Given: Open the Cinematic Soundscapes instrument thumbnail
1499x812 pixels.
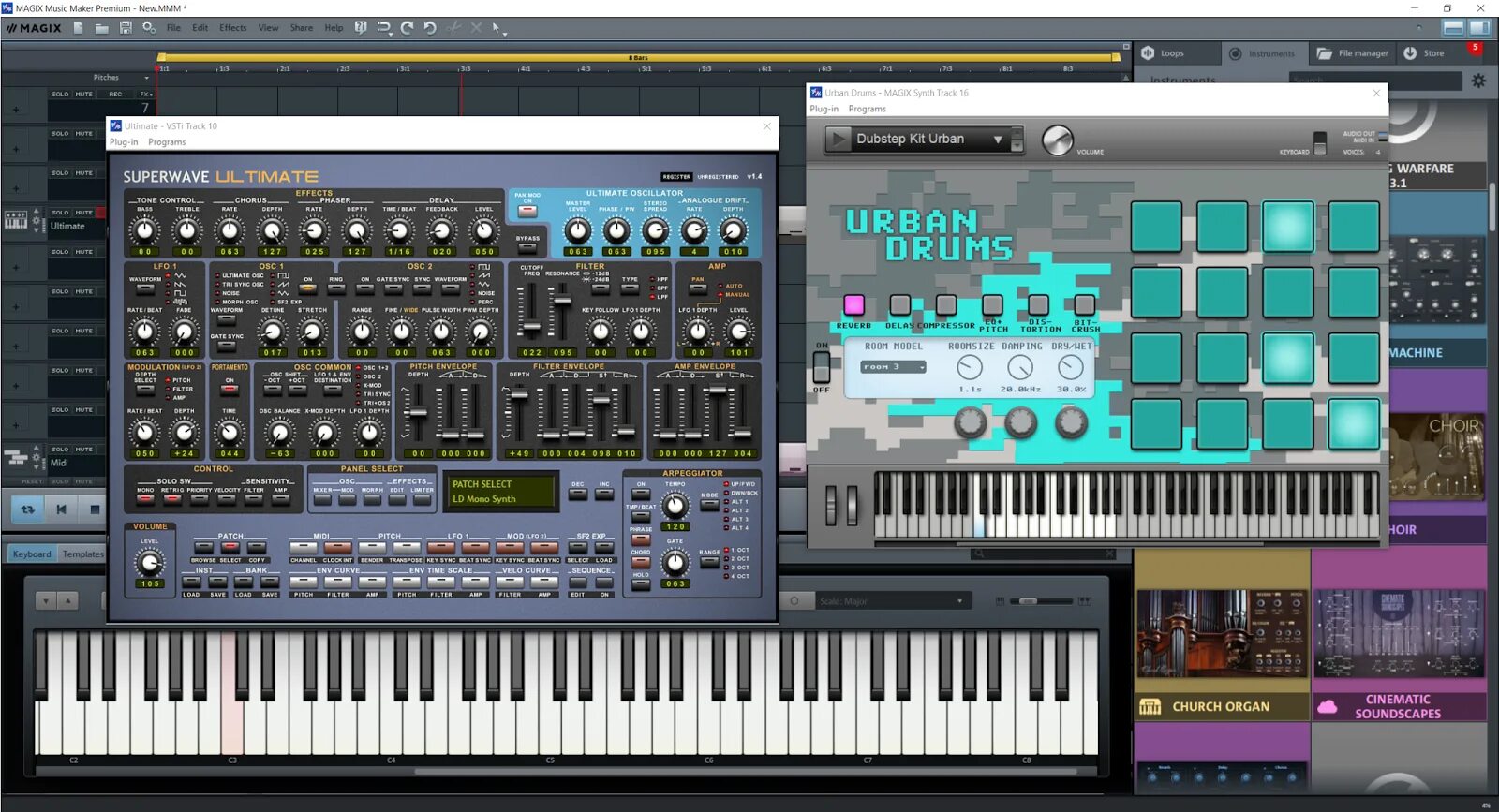Looking at the screenshot, I should (1398, 633).
